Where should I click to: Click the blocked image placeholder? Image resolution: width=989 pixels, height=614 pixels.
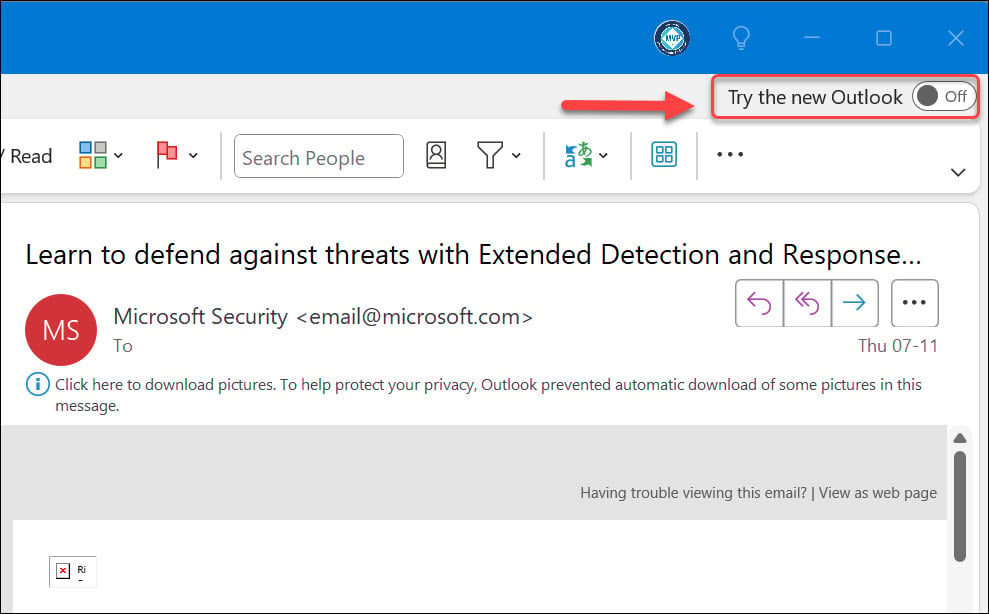click(73, 572)
